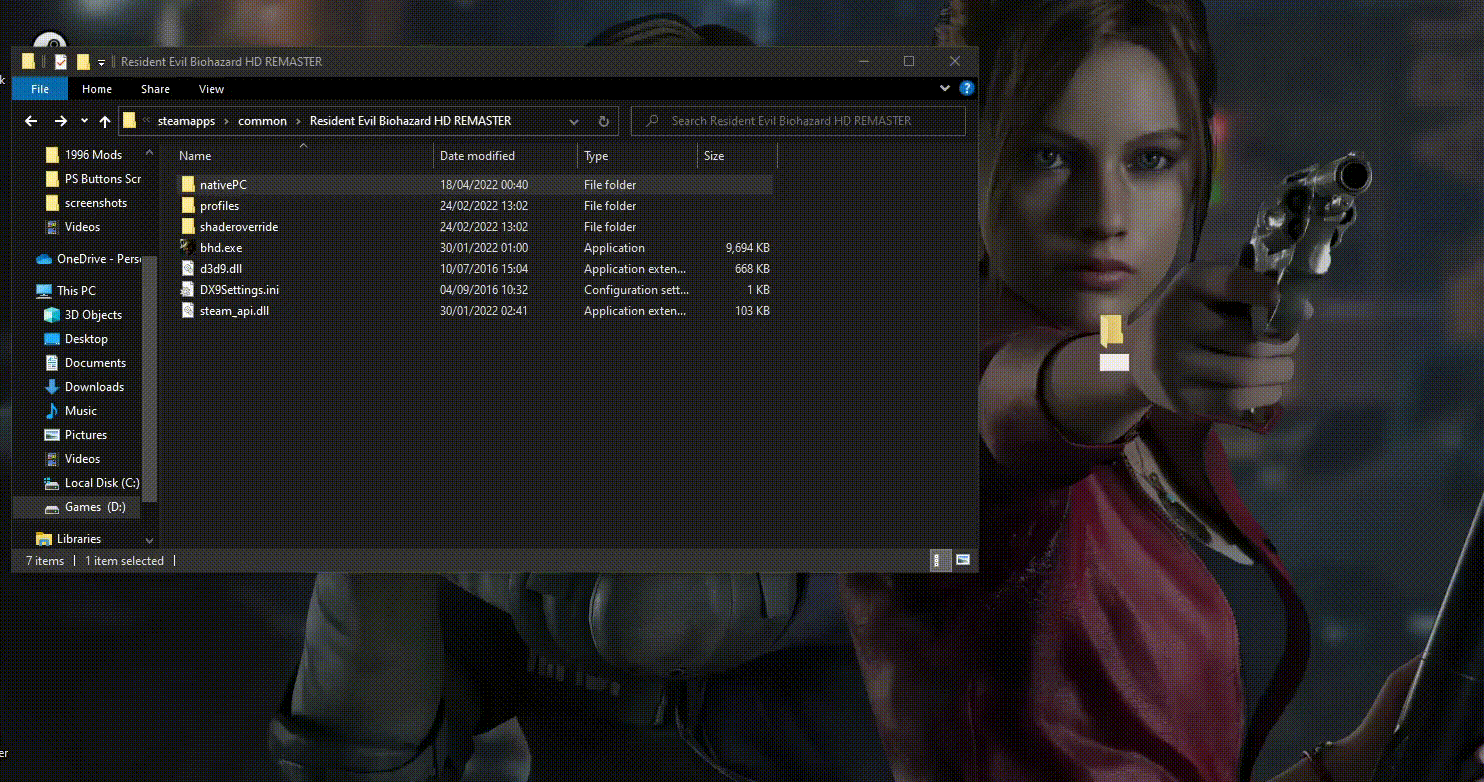Click the Games (D:) drive icon
Viewport: 1484px width, 782px height.
pyautogui.click(x=53, y=507)
